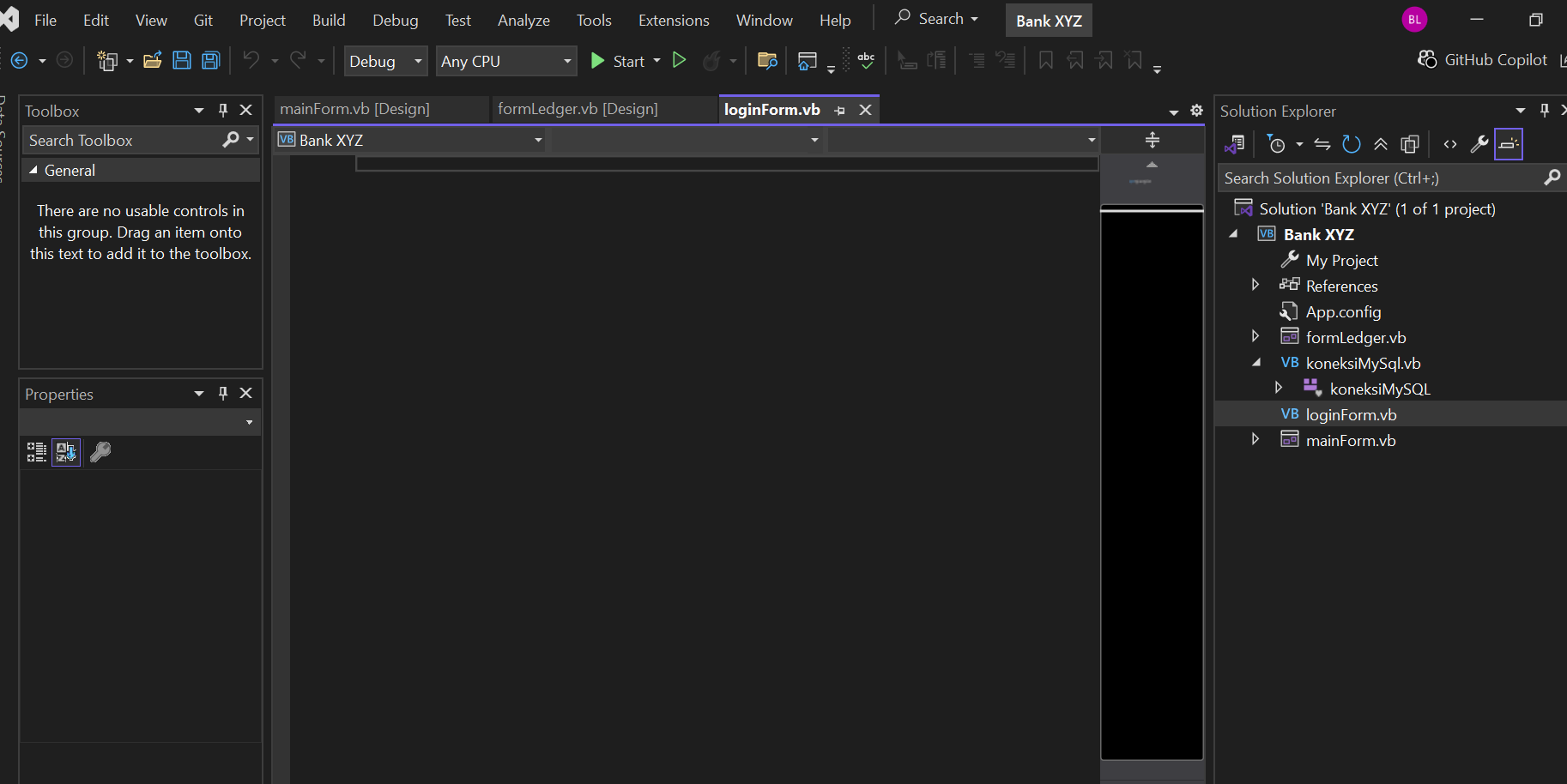Open the File menu
The image size is (1567, 784).
(45, 20)
